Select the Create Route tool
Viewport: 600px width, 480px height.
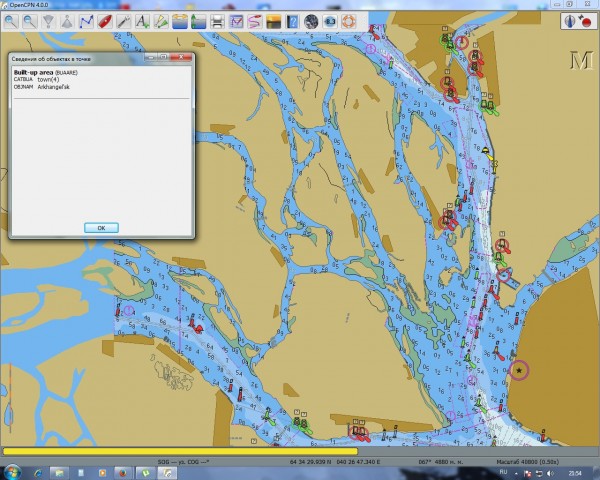click(85, 20)
